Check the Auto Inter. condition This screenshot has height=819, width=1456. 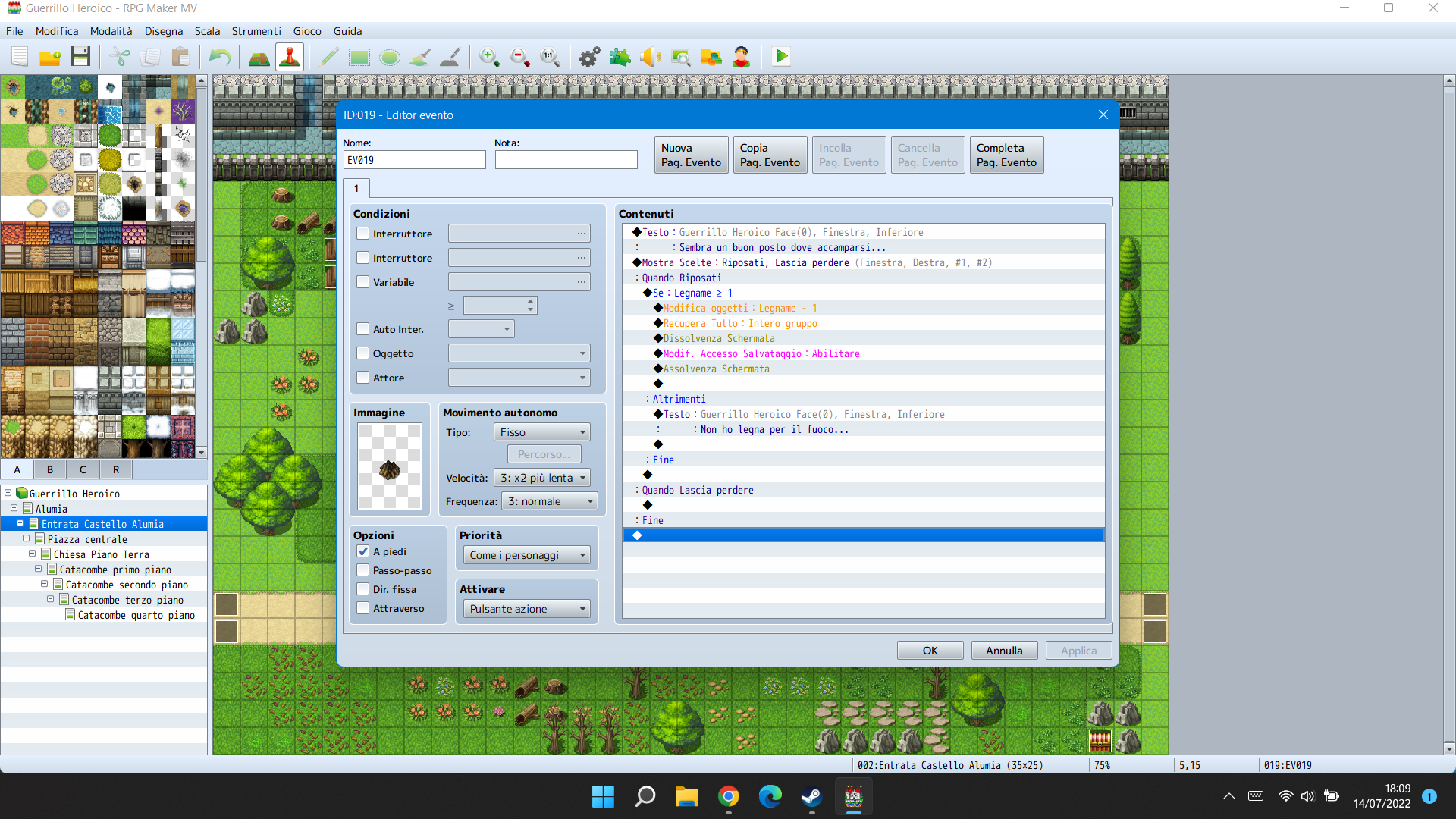point(363,329)
